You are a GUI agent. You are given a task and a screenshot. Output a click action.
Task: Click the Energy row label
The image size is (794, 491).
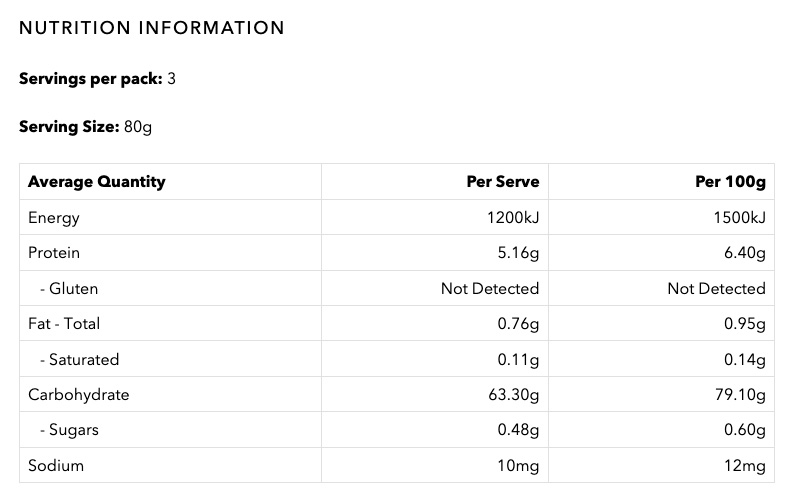click(54, 218)
